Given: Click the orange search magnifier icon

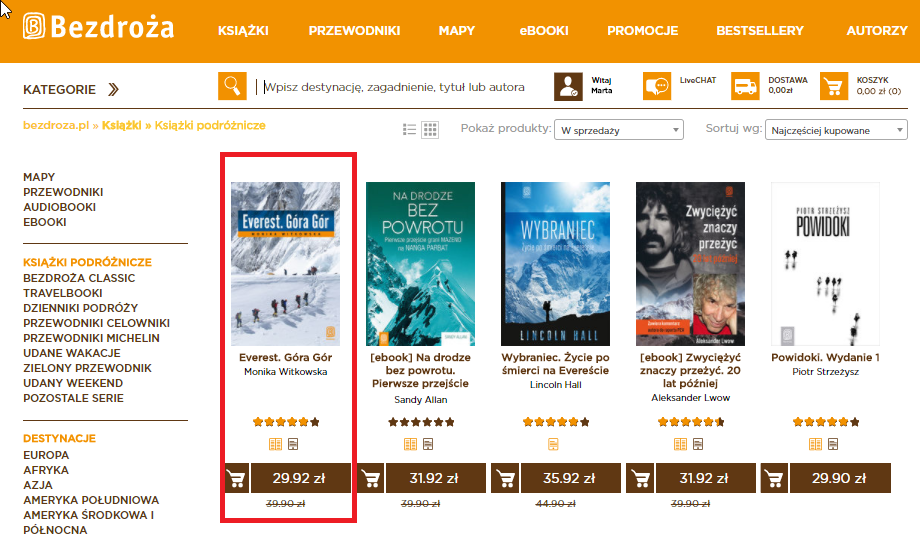Looking at the screenshot, I should point(232,86).
